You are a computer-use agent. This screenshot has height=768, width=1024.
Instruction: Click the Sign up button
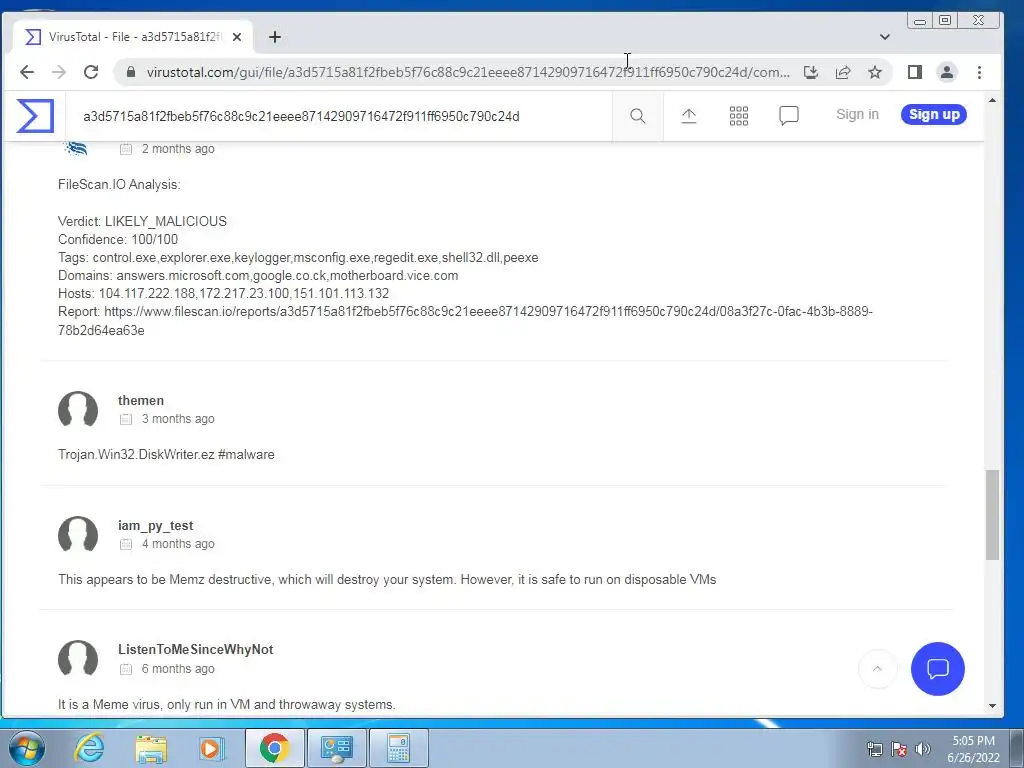pyautogui.click(x=934, y=114)
